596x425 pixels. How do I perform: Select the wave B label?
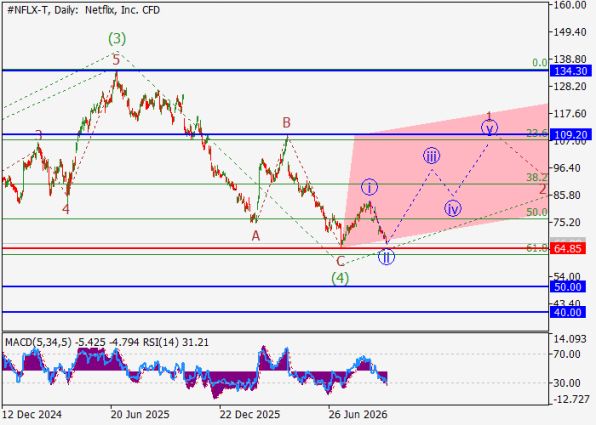pos(286,123)
